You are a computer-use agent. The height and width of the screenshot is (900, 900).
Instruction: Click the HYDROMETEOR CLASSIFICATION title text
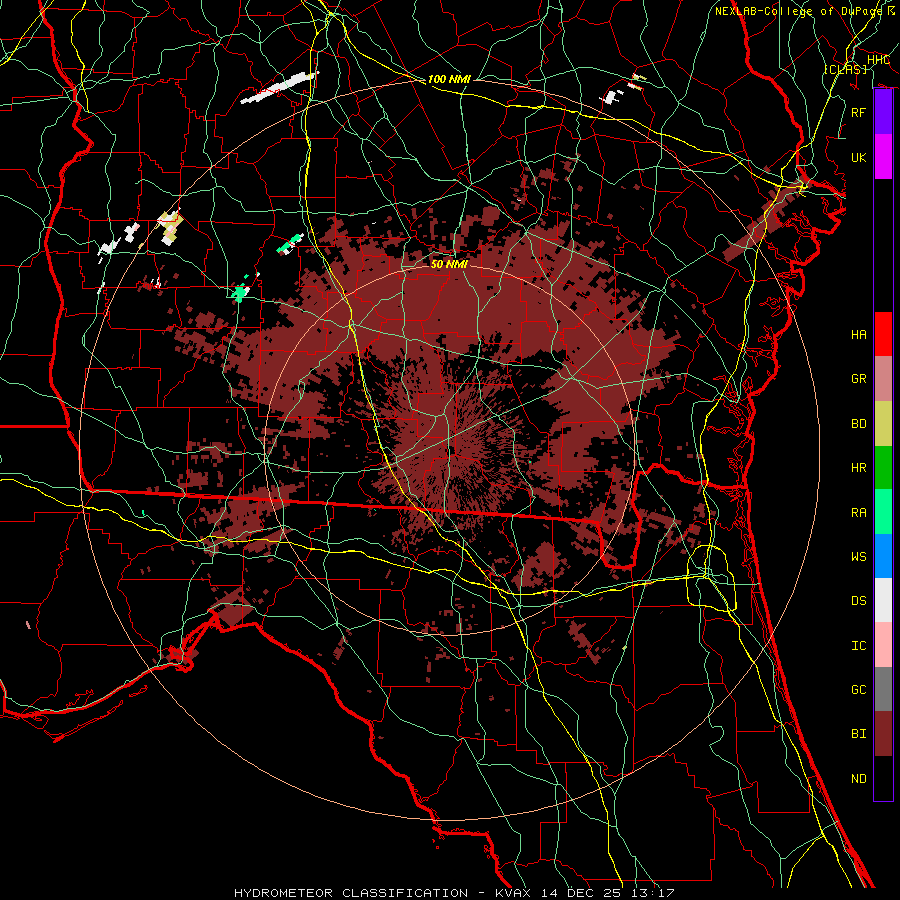(351, 893)
